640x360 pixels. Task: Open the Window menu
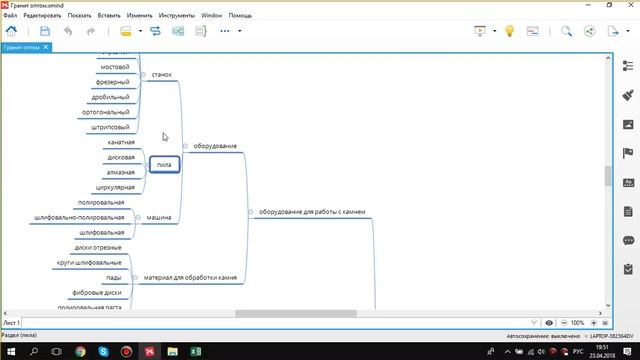(x=211, y=16)
